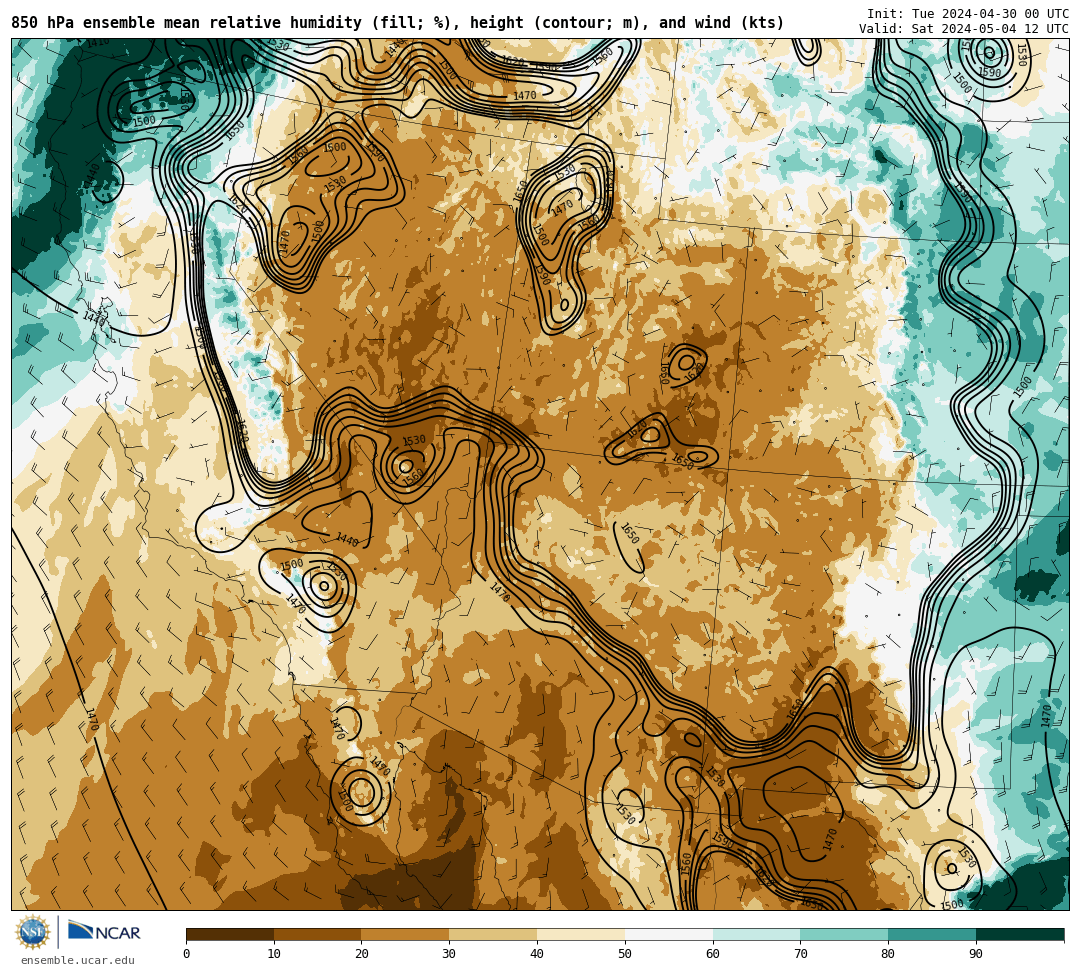The height and width of the screenshot is (973, 1080).
Task: Click the colorbar tick label '10'
Action: 274,954
